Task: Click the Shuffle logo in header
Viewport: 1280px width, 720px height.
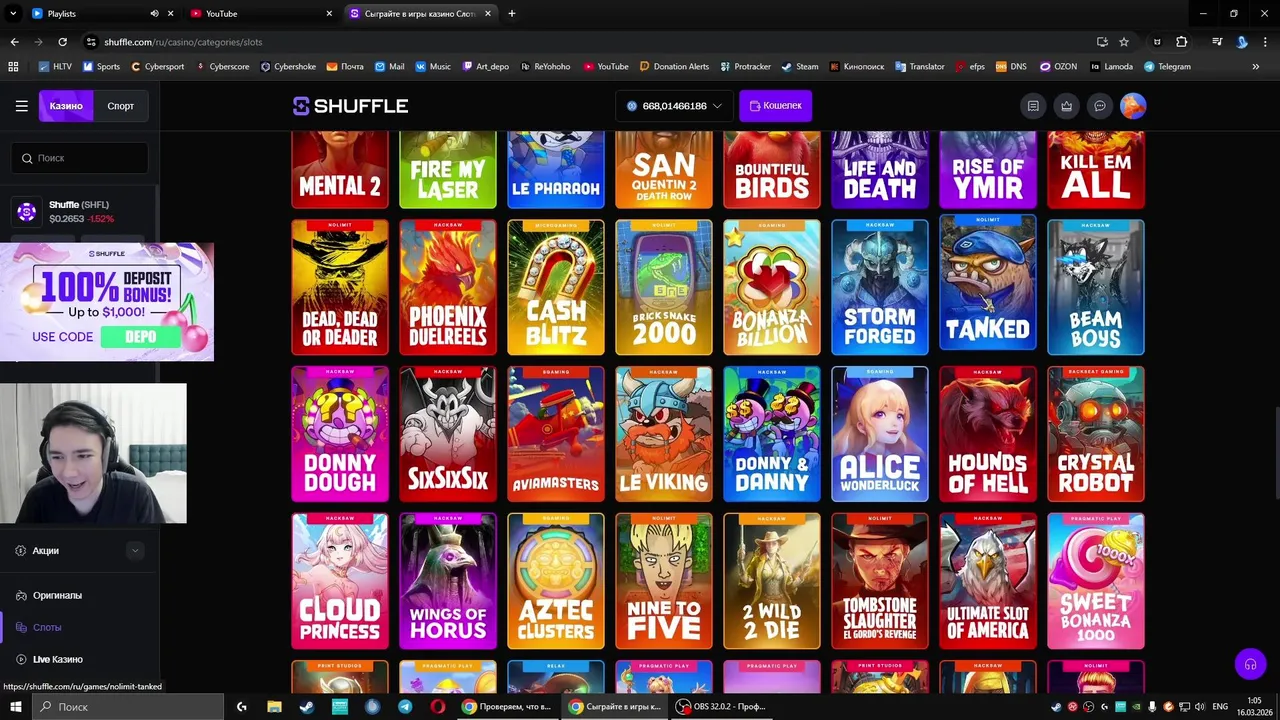Action: pyautogui.click(x=350, y=106)
